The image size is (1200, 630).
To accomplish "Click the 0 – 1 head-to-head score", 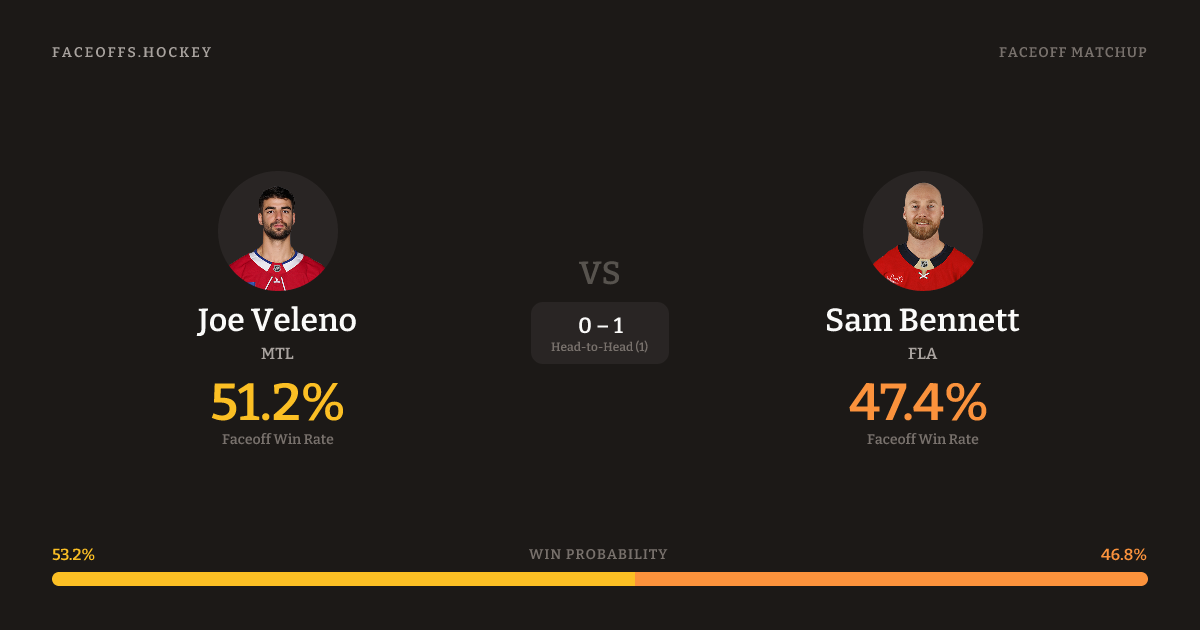I will 600,325.
